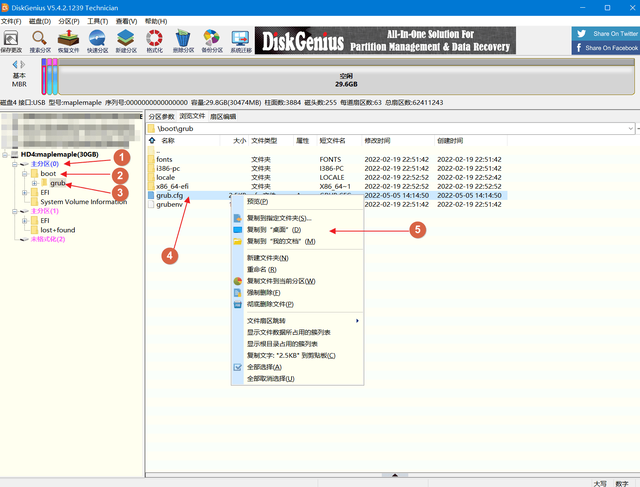Go to previous disk with left arrow

tap(15, 64)
